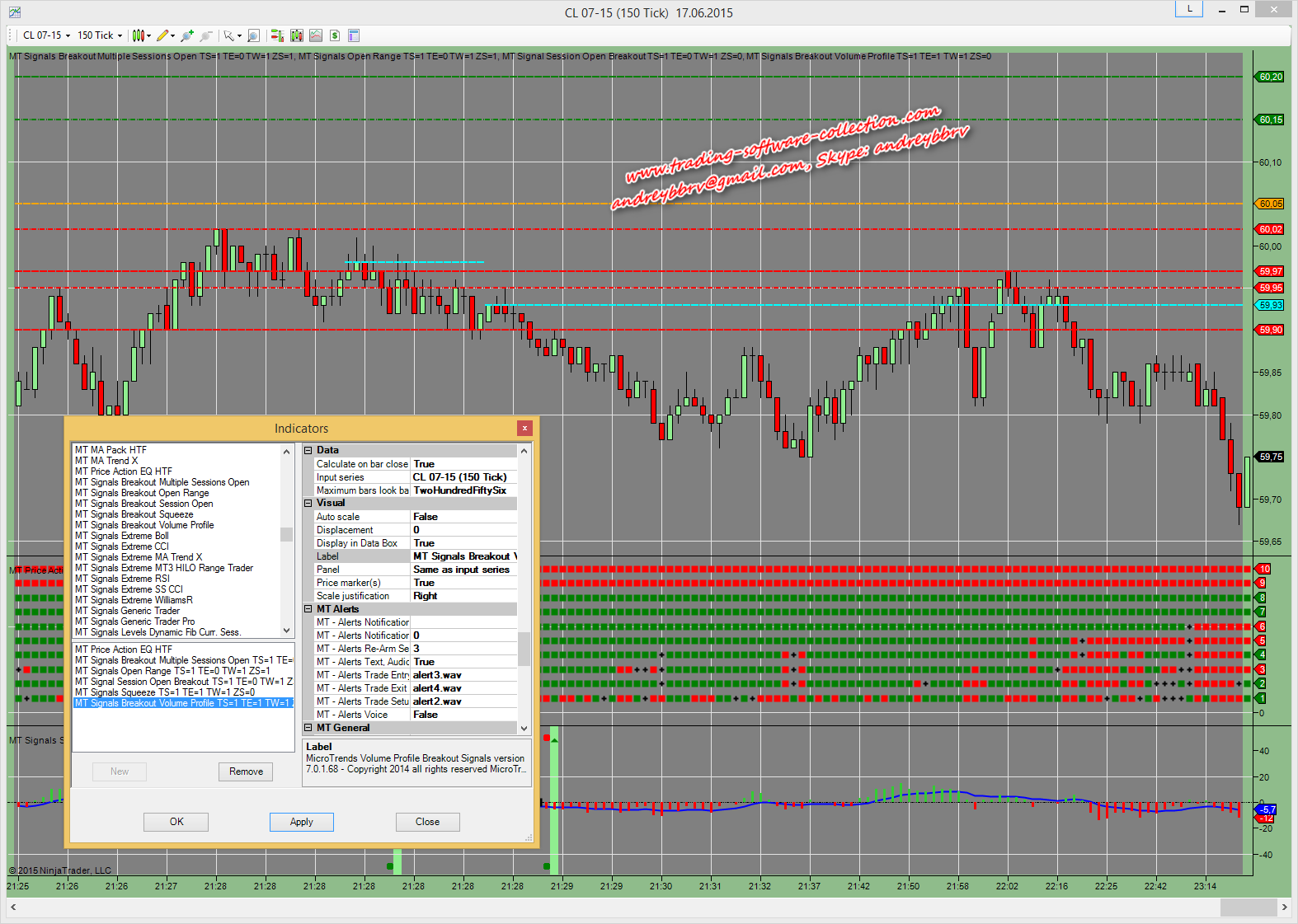This screenshot has height=924, width=1298.
Task: Collapse the MT Alerts property section
Action: [x=308, y=609]
